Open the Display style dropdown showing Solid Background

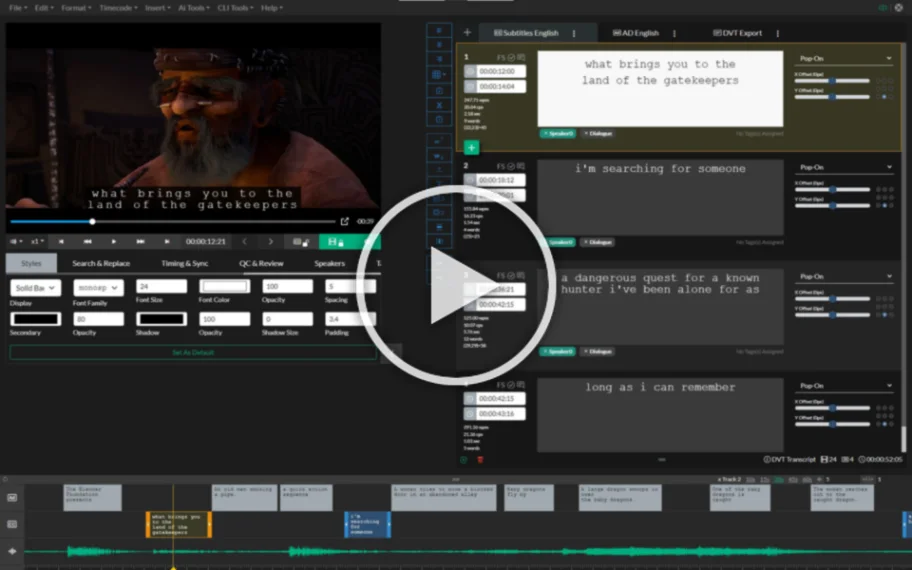35,288
